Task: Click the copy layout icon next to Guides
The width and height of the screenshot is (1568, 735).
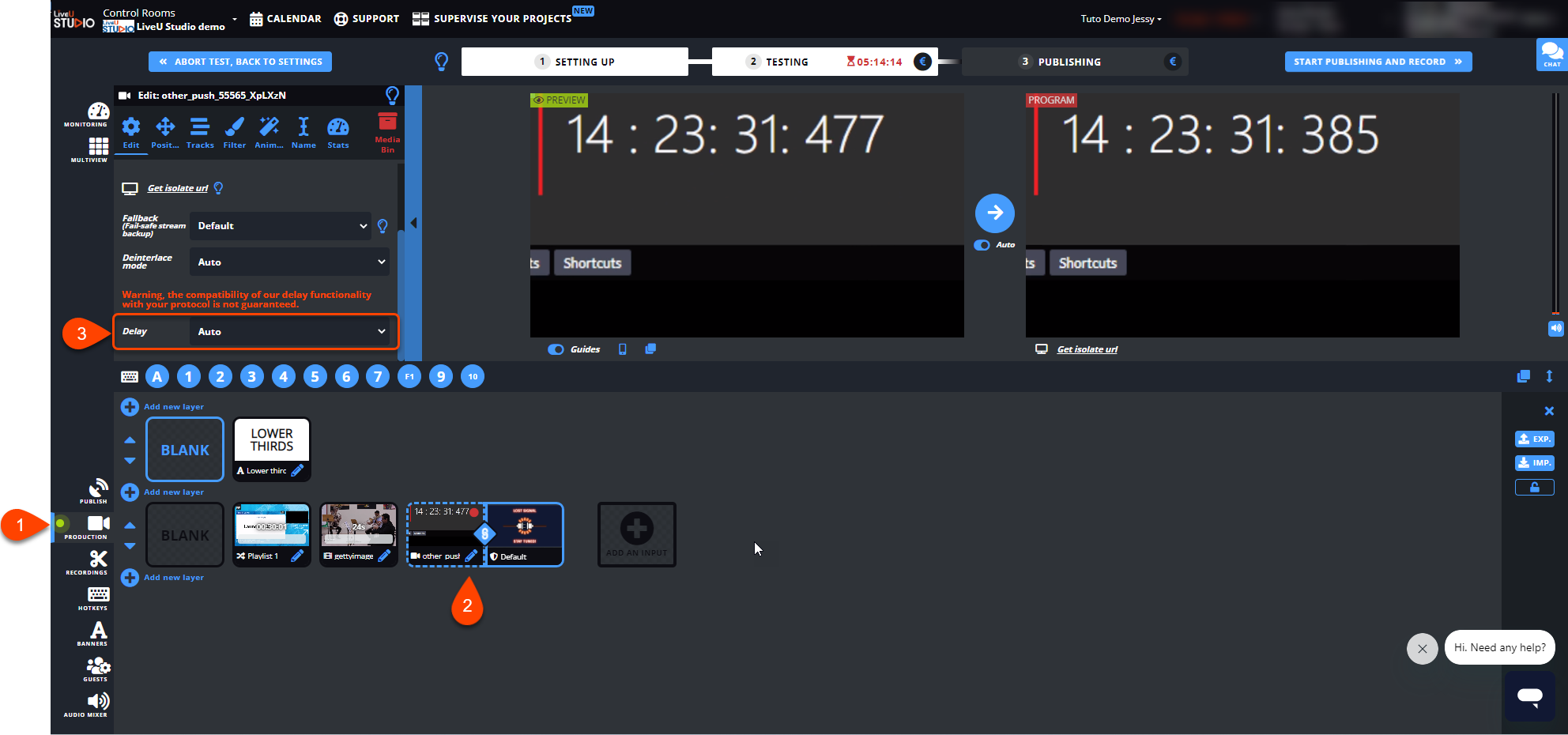Action: [x=650, y=349]
